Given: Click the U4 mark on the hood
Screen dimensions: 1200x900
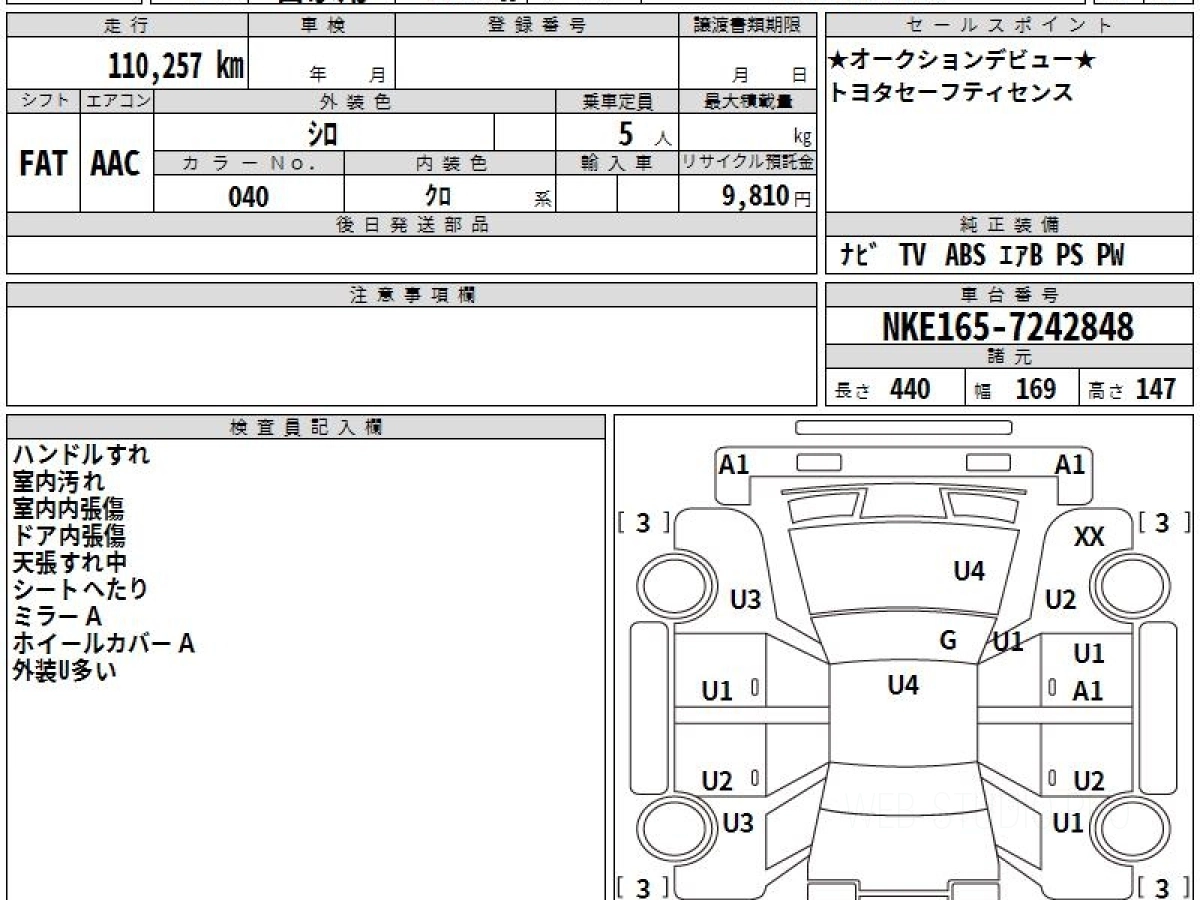Looking at the screenshot, I should (x=969, y=571).
